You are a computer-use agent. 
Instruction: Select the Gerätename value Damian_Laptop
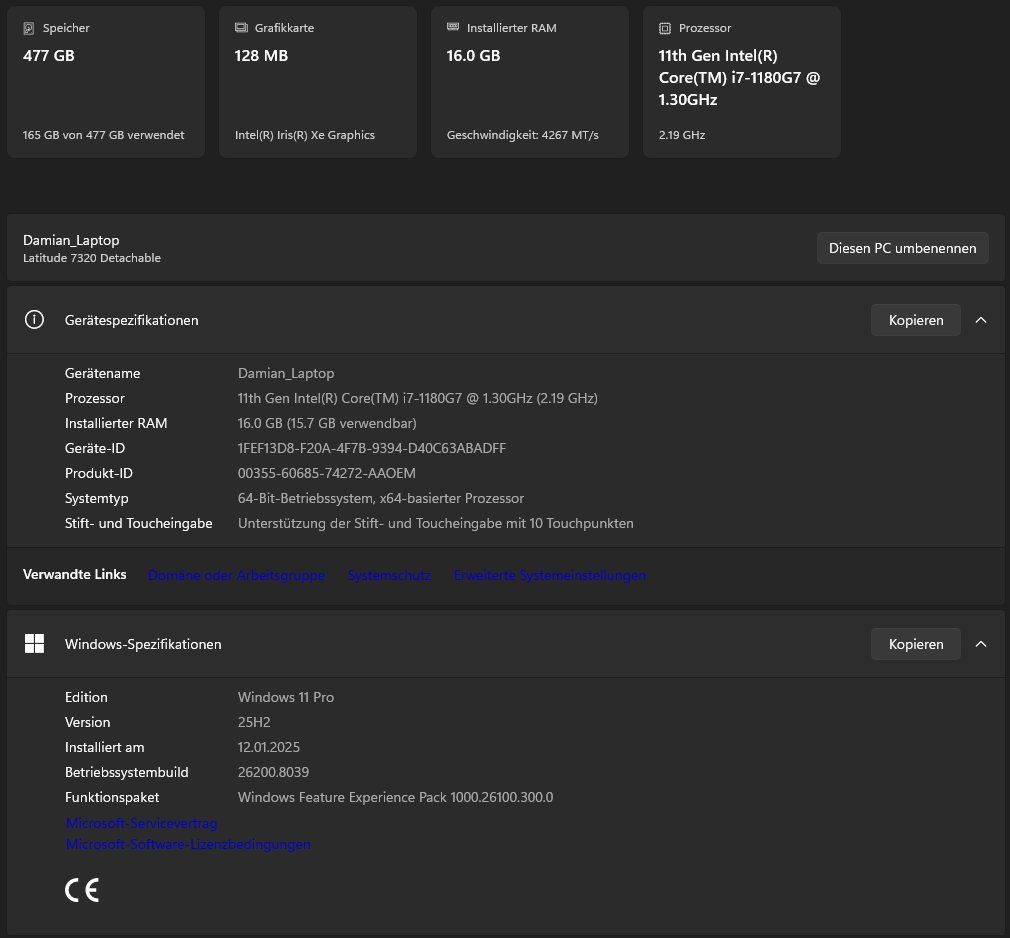pos(286,374)
